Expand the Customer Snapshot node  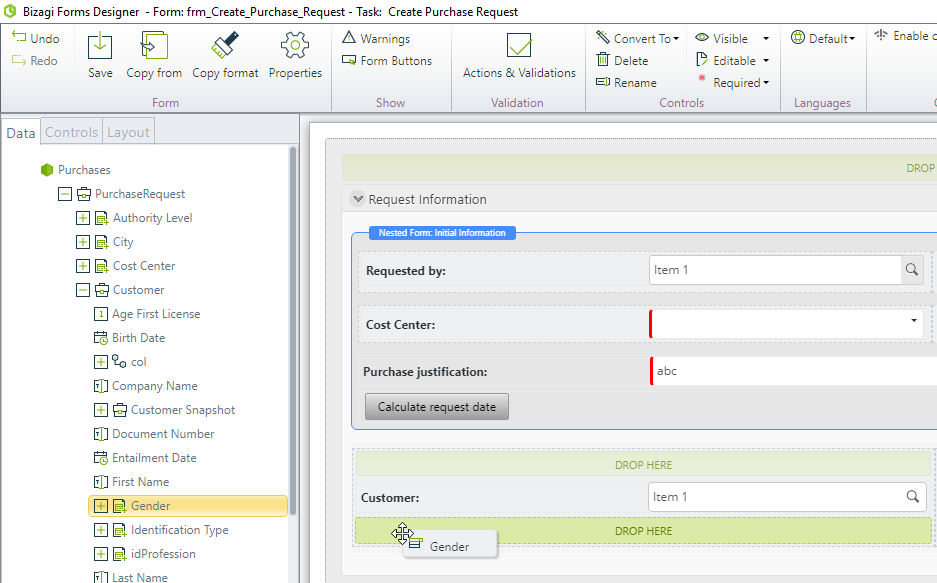[100, 410]
